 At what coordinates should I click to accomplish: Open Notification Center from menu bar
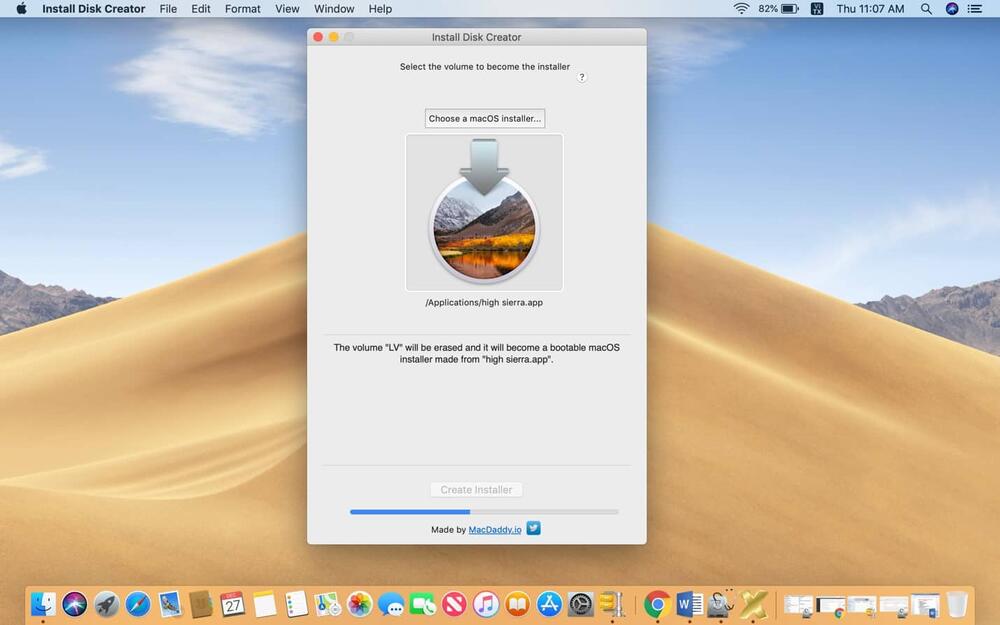975,9
